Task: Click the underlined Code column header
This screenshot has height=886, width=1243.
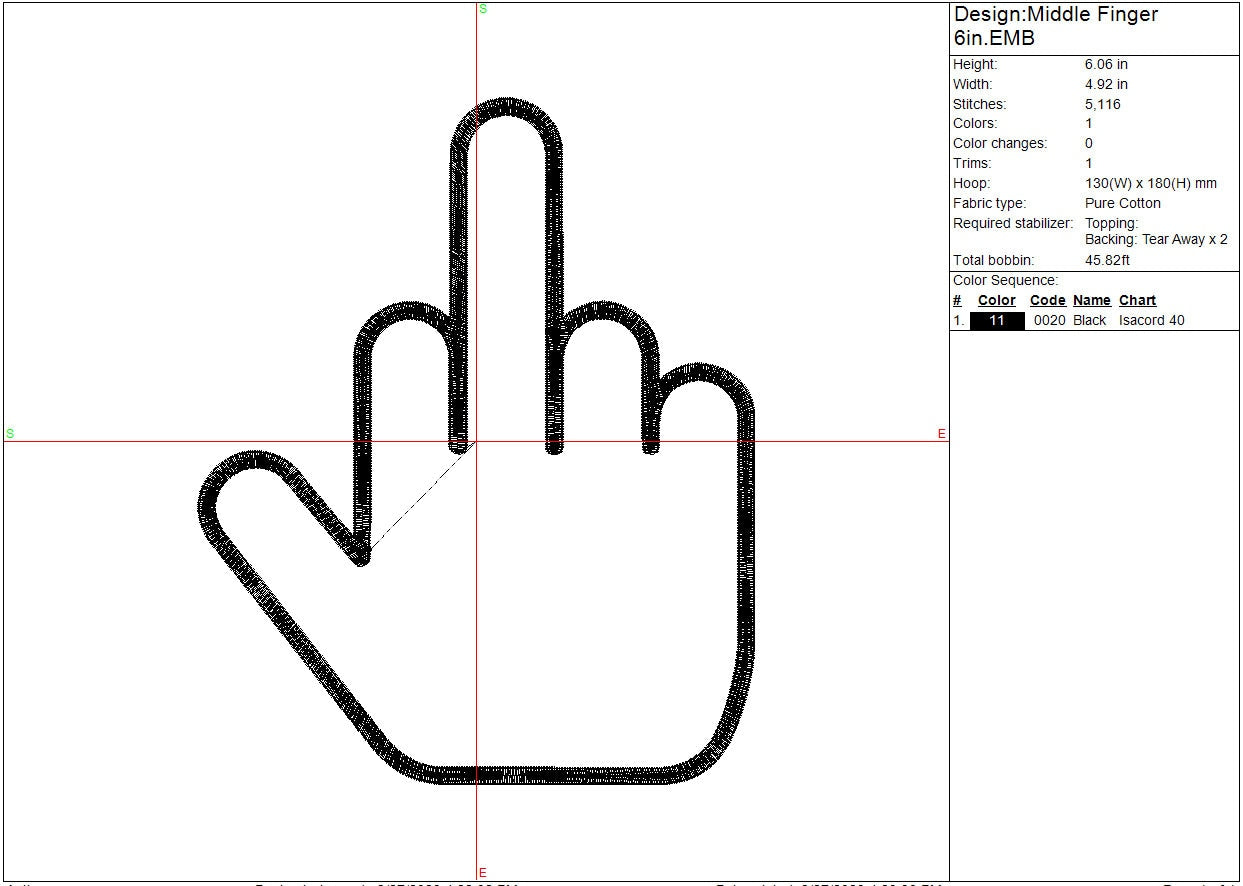Action: pyautogui.click(x=1047, y=300)
